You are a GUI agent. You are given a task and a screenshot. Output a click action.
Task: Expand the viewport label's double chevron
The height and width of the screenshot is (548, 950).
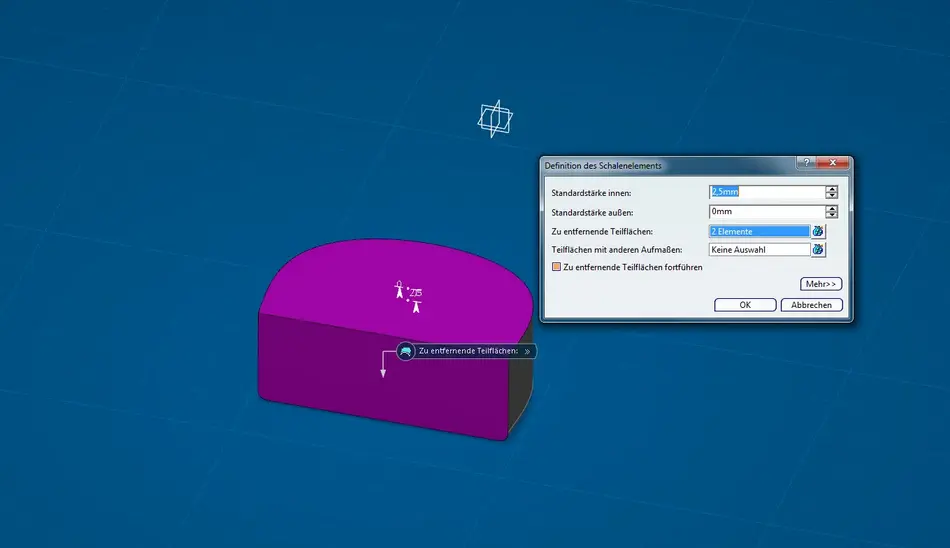pos(527,351)
